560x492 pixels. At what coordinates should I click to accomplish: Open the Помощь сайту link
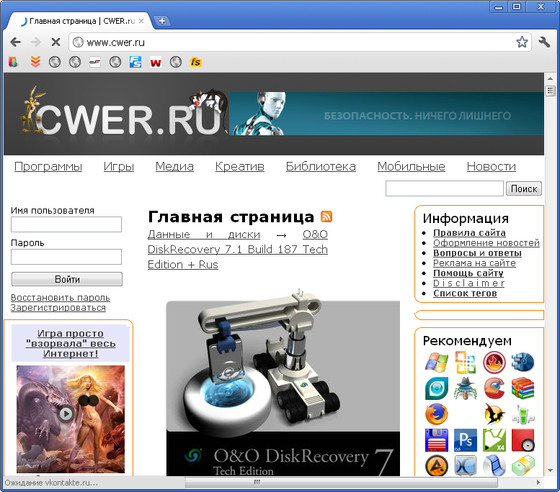point(468,273)
